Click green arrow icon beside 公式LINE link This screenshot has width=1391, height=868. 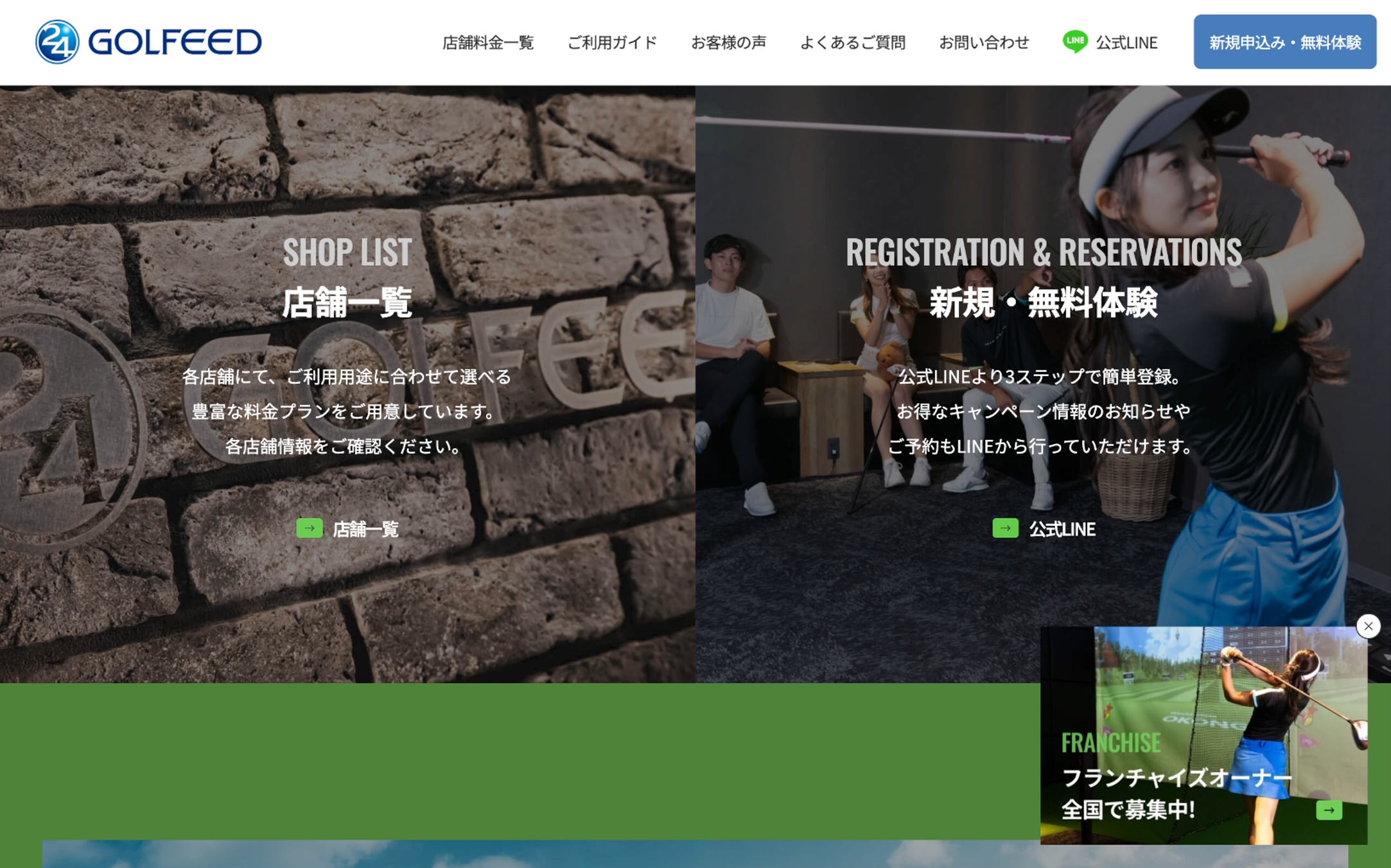click(x=1005, y=528)
